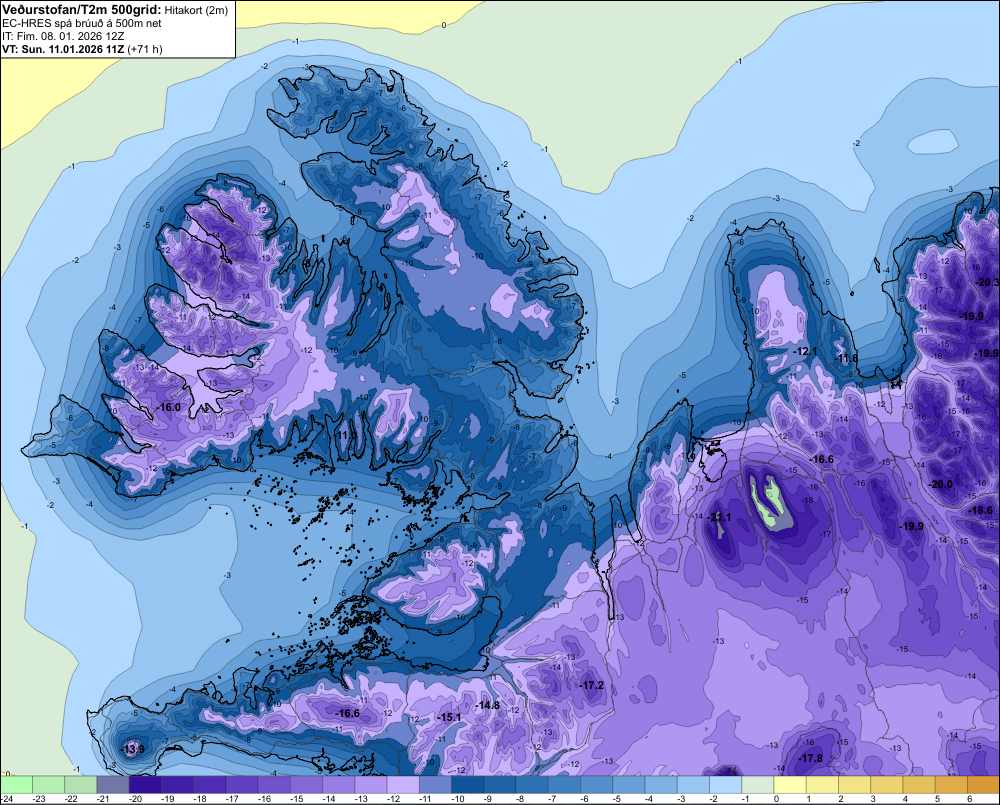Image resolution: width=1000 pixels, height=805 pixels.
Task: Click the -15.1 temperature value on the map
Action: tap(449, 718)
